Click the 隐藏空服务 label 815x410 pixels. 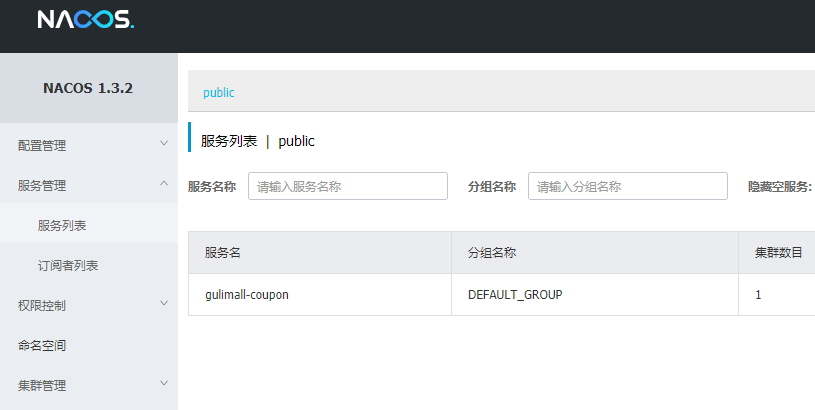[780, 187]
